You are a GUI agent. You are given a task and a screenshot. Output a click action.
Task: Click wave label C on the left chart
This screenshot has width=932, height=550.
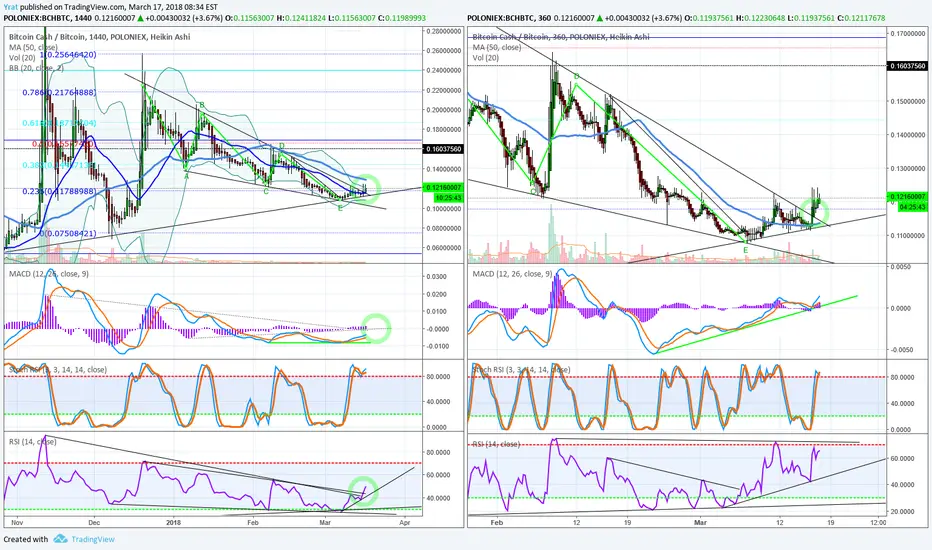266,191
